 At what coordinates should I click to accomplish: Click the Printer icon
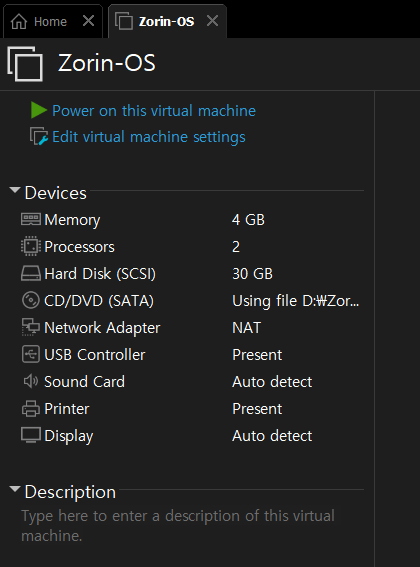point(31,409)
